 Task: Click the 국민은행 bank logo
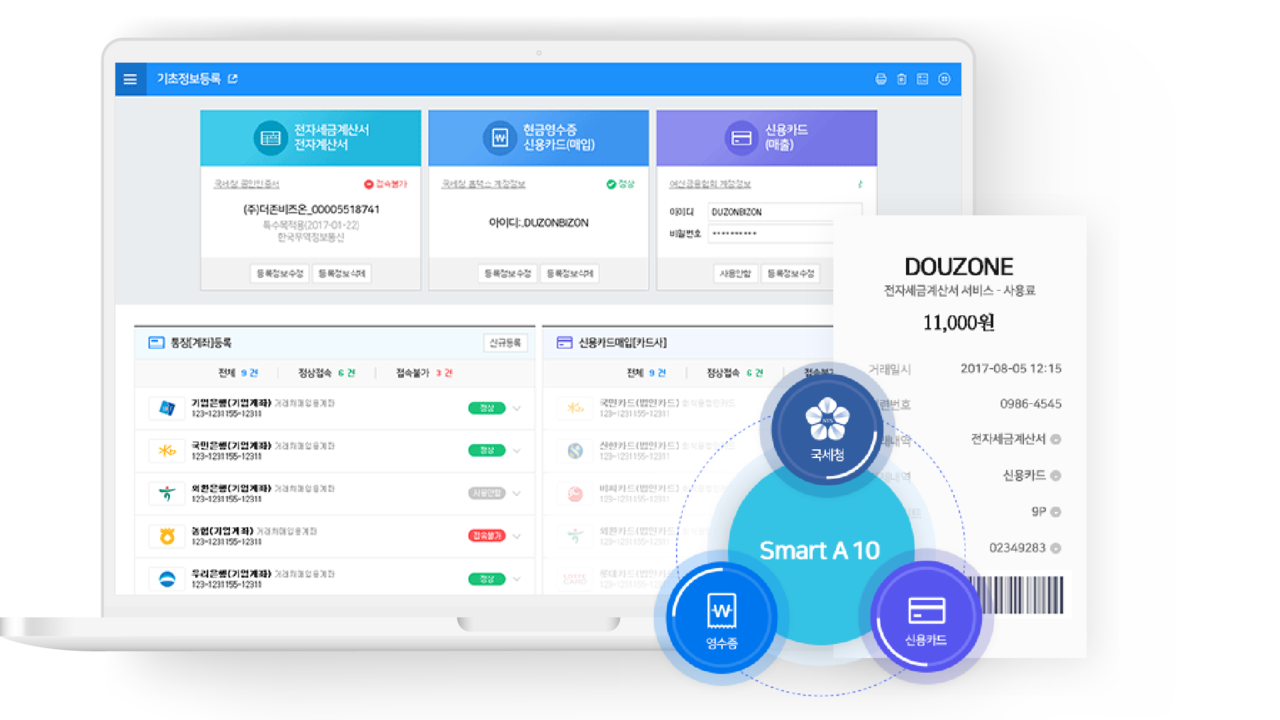167,450
